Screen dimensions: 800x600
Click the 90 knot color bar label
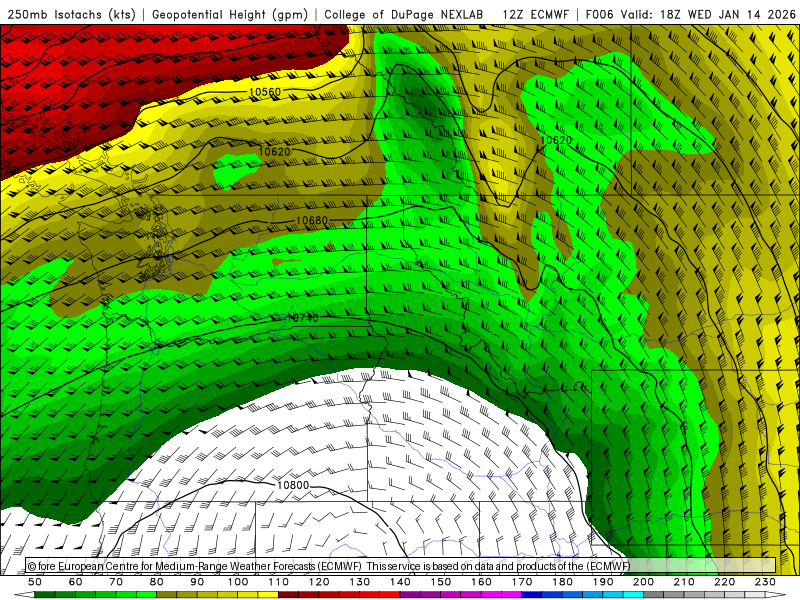pyautogui.click(x=197, y=582)
